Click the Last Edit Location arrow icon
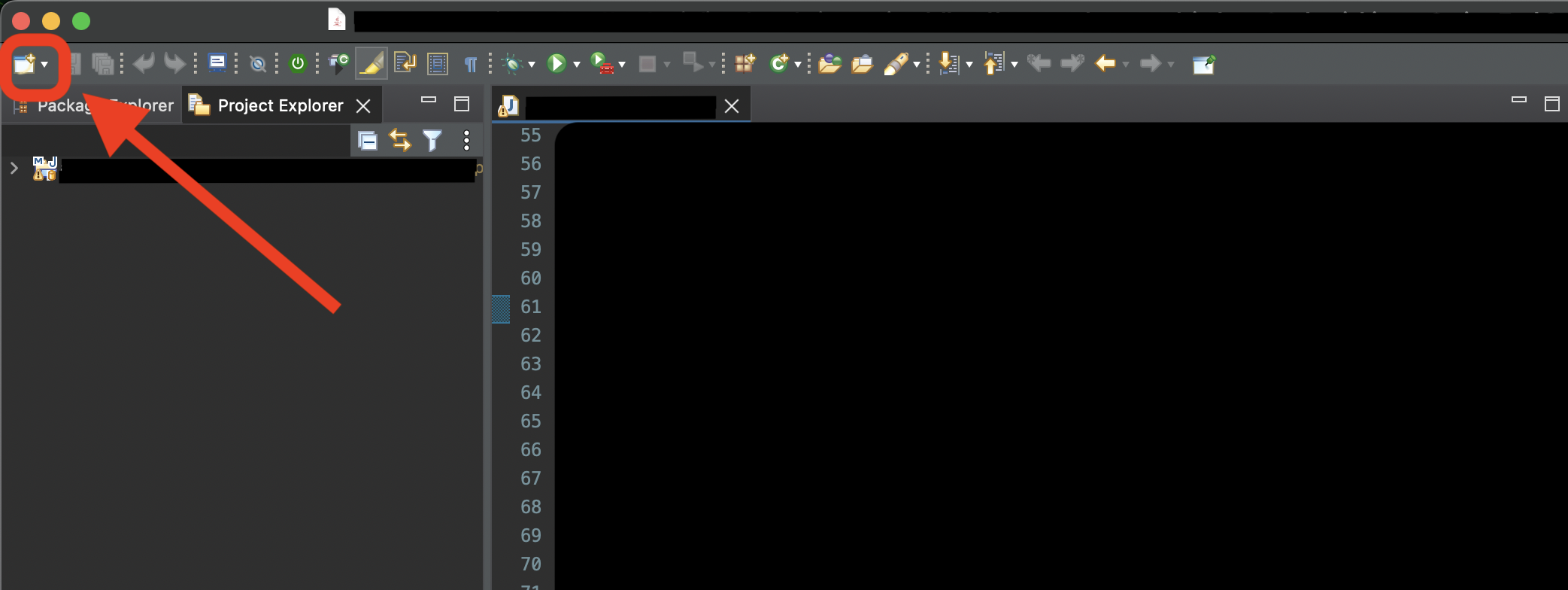This screenshot has width=1568, height=590. tap(1039, 63)
